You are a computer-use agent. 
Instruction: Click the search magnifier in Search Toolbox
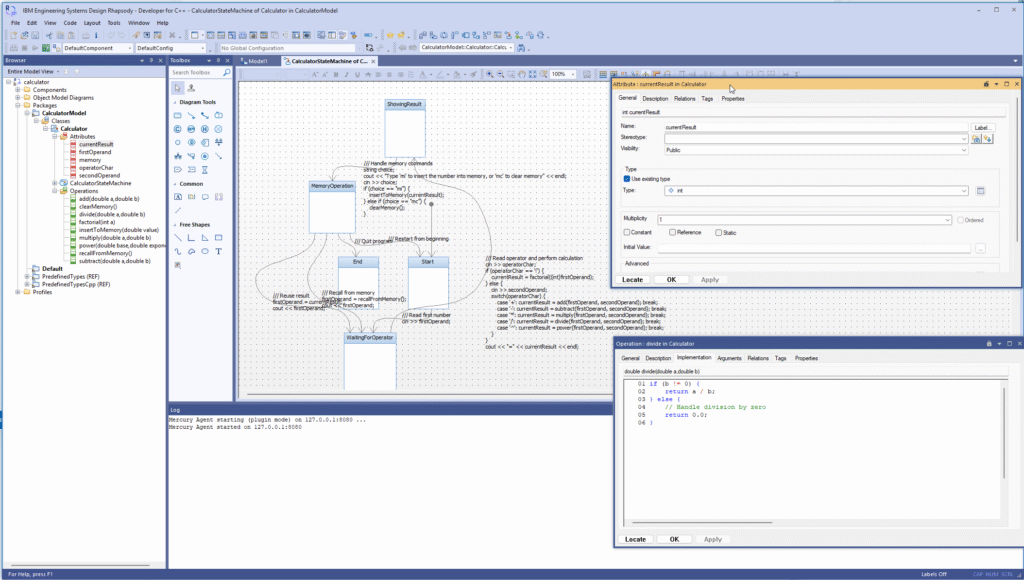click(x=227, y=72)
